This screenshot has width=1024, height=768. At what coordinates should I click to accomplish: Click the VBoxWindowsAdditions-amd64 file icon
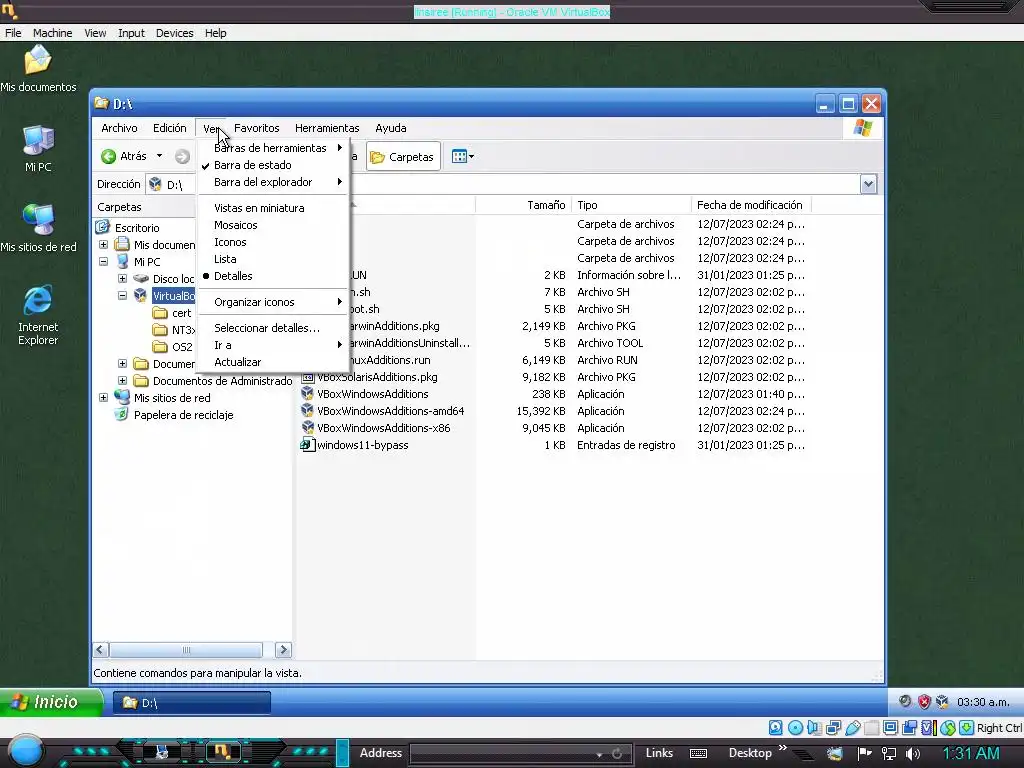(308, 411)
